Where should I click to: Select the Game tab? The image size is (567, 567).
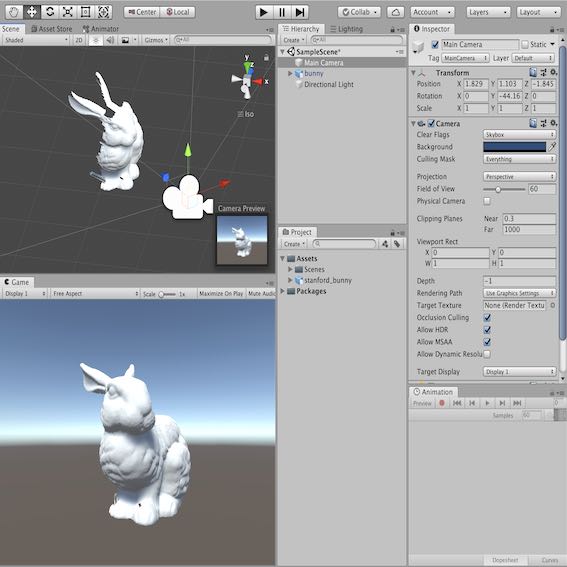17,282
